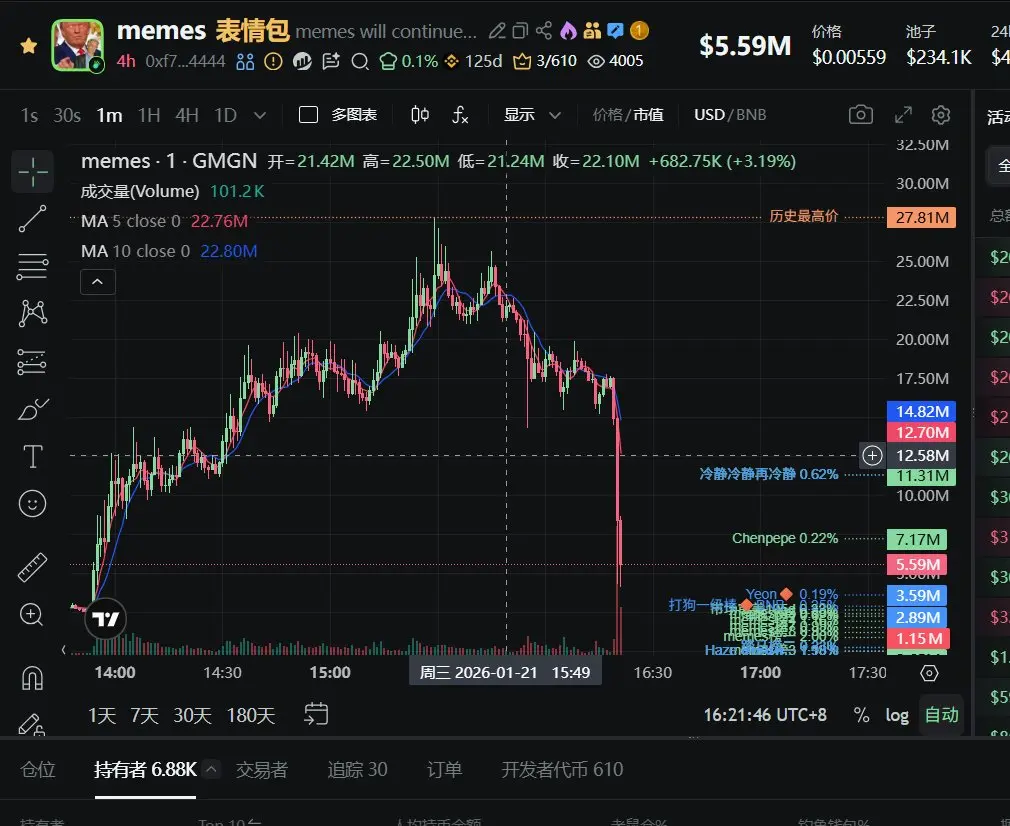Open the 显示 display dropdown
Image resolution: width=1010 pixels, height=826 pixels.
532,115
